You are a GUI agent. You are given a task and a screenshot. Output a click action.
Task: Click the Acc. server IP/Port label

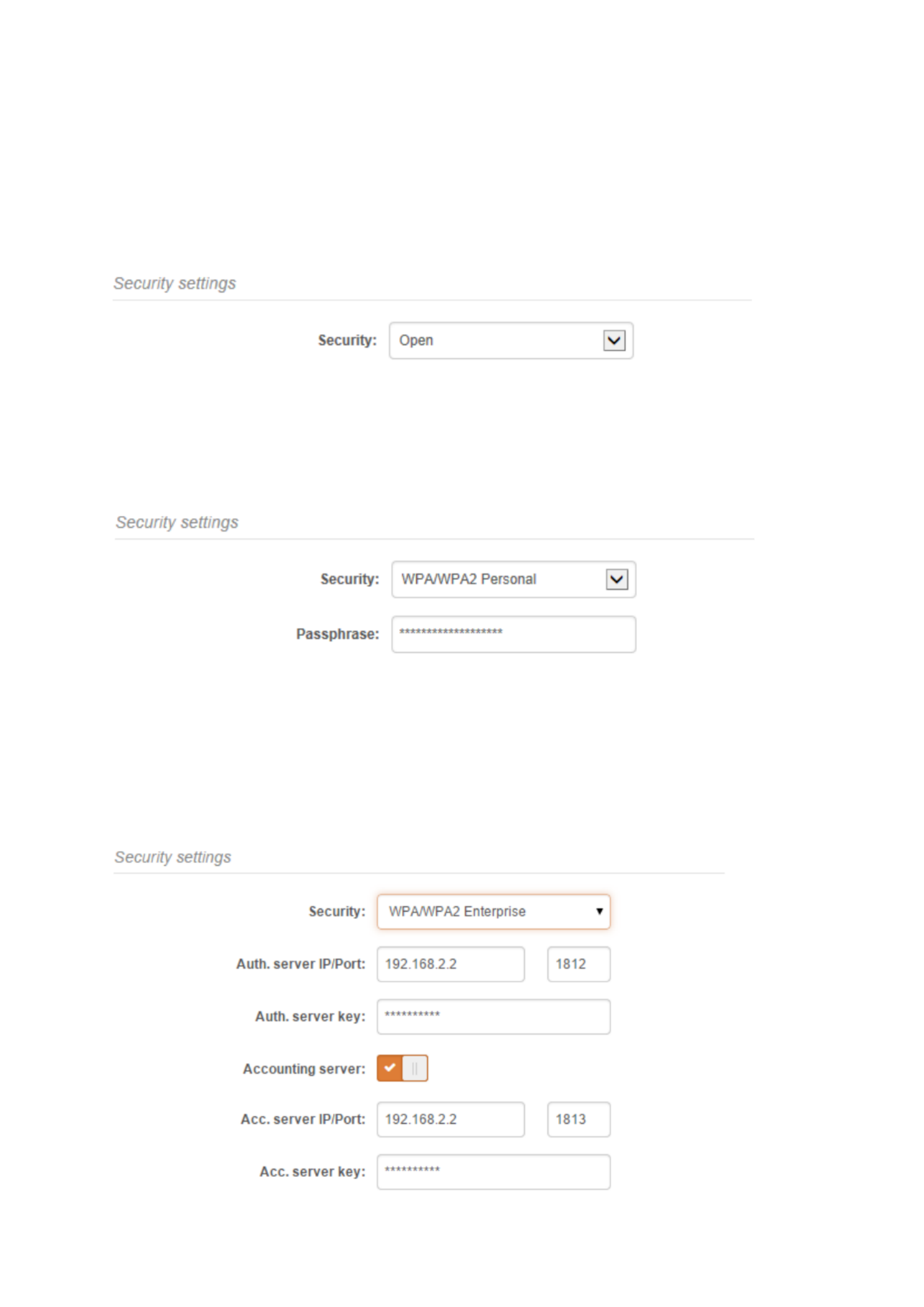[x=303, y=1119]
